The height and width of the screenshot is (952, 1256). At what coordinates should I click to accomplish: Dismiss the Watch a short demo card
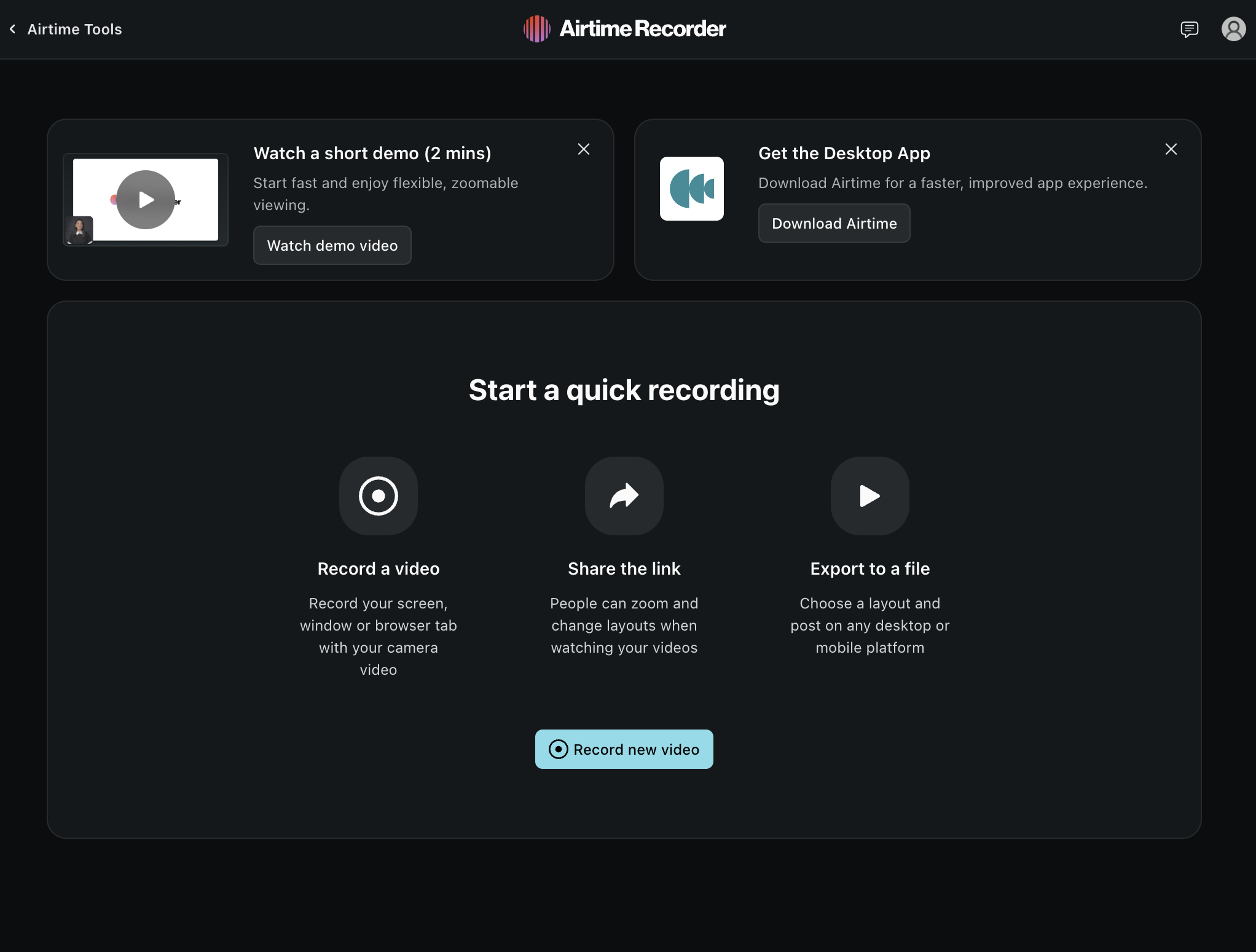coord(584,149)
